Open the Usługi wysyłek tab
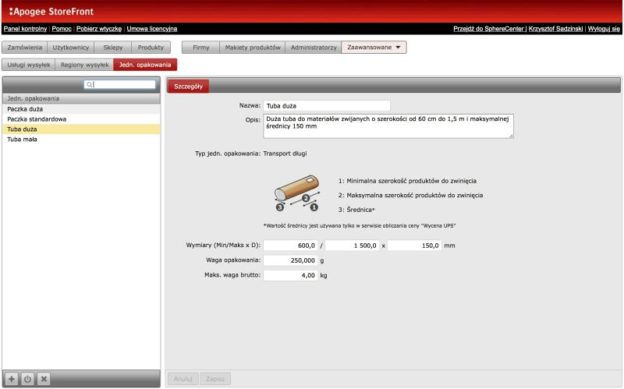 click(29, 65)
